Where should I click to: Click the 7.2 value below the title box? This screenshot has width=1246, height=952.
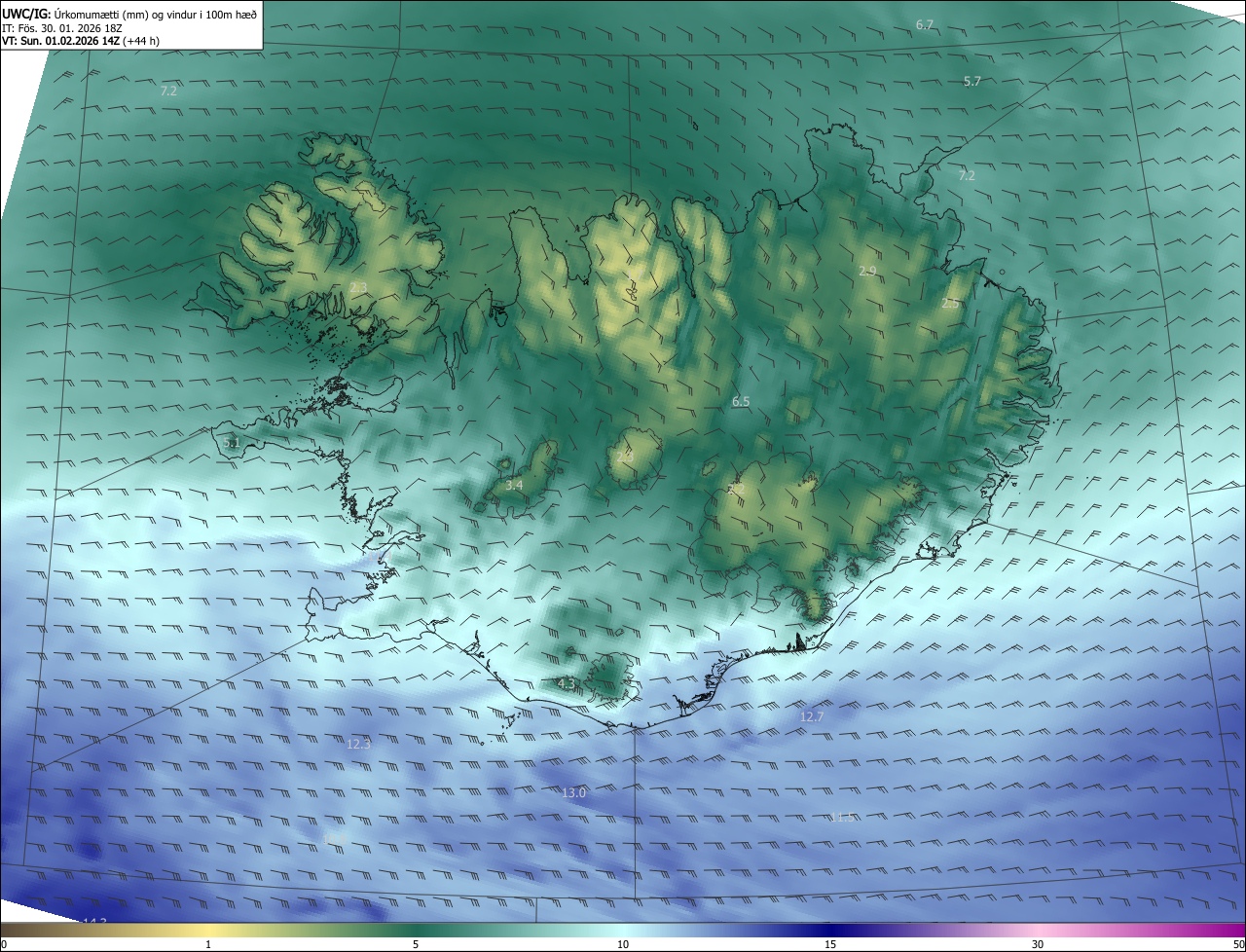point(168,91)
